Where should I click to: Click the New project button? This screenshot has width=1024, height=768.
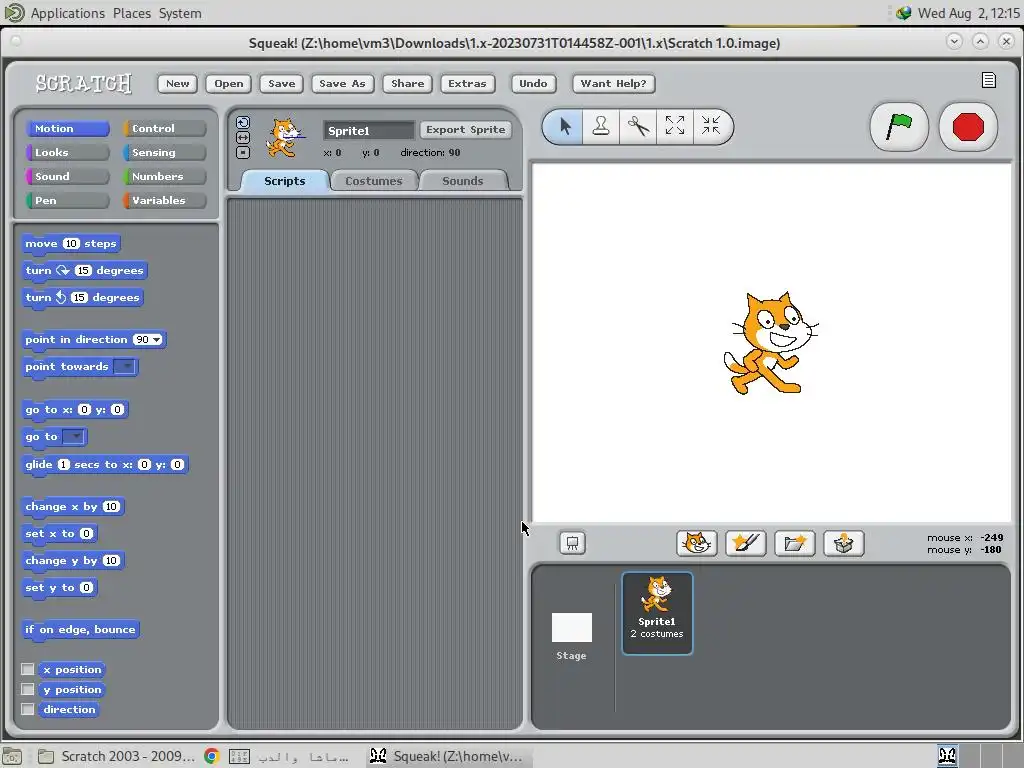178,84
